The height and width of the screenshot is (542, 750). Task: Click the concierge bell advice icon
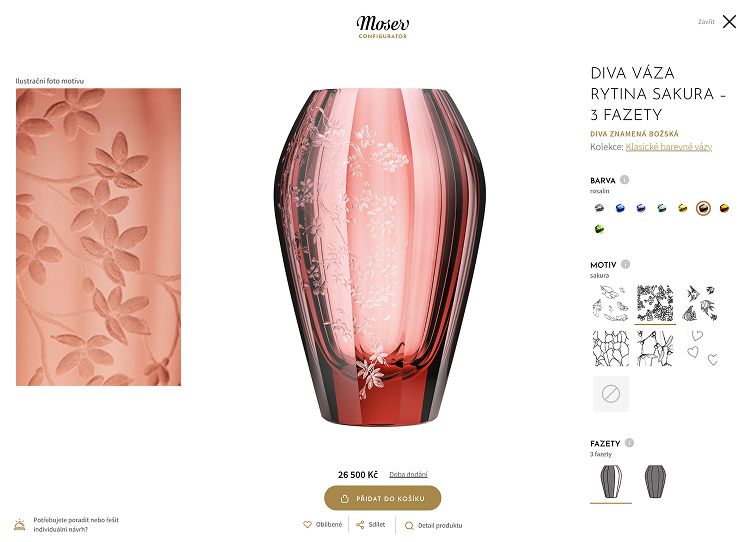coord(20,525)
